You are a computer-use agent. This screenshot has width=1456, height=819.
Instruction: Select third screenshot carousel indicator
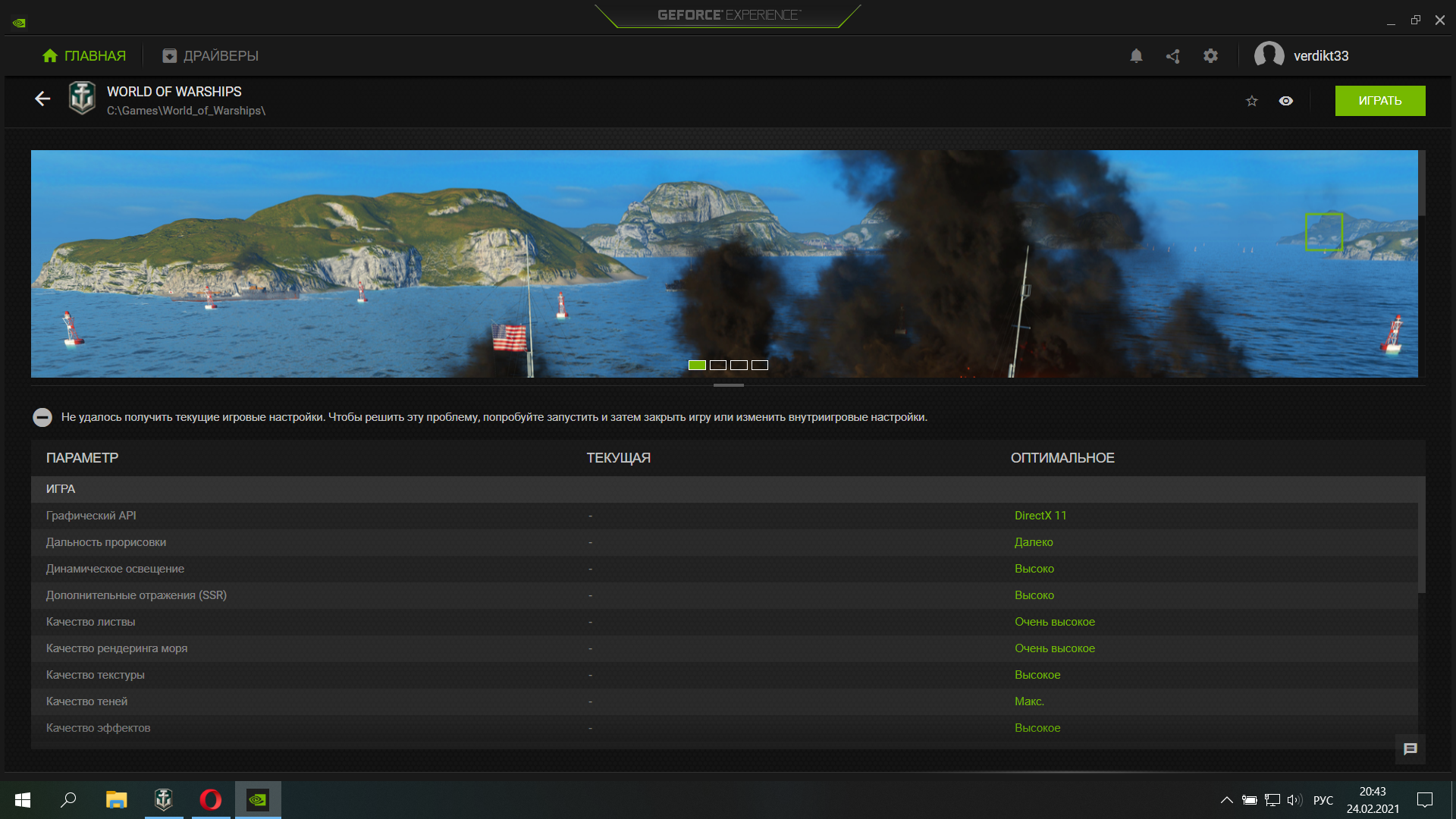[739, 365]
